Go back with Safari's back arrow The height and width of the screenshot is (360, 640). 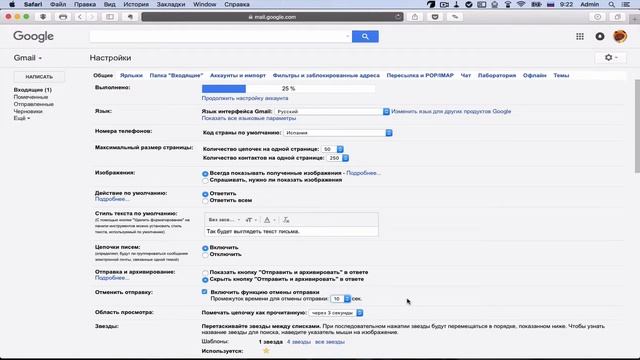pyautogui.click(x=80, y=17)
